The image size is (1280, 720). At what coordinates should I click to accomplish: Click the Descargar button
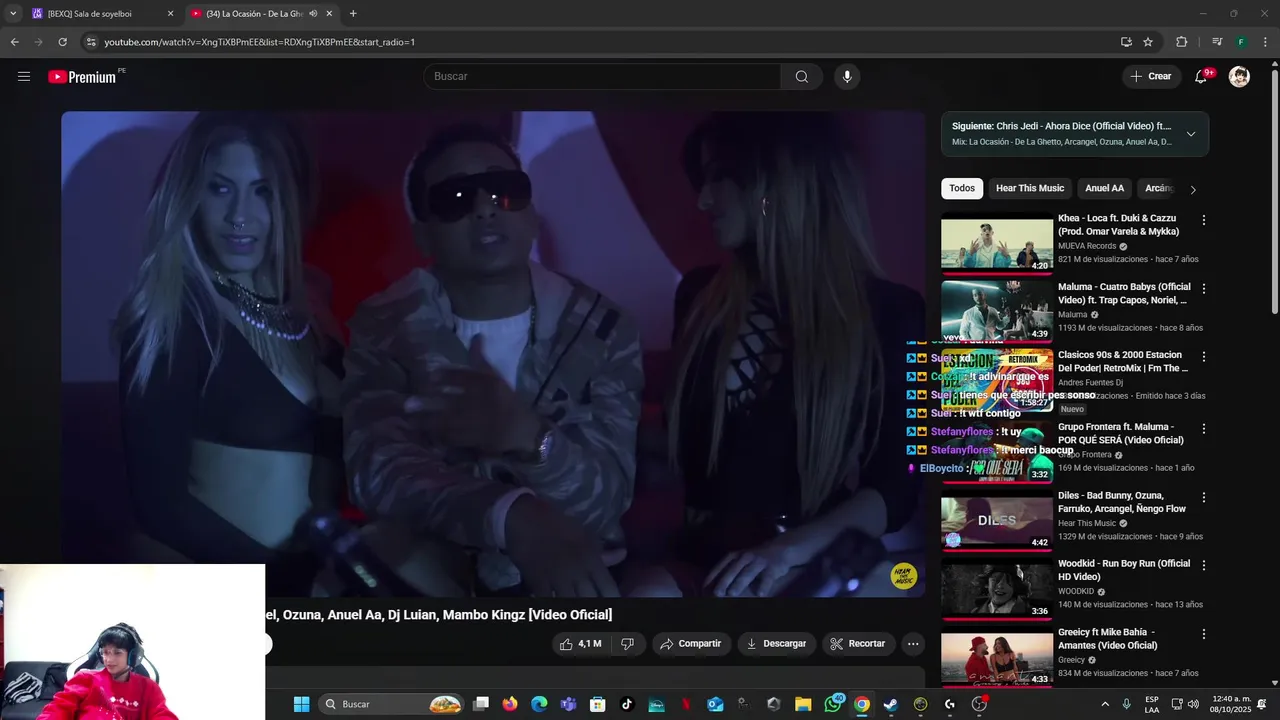[776, 644]
